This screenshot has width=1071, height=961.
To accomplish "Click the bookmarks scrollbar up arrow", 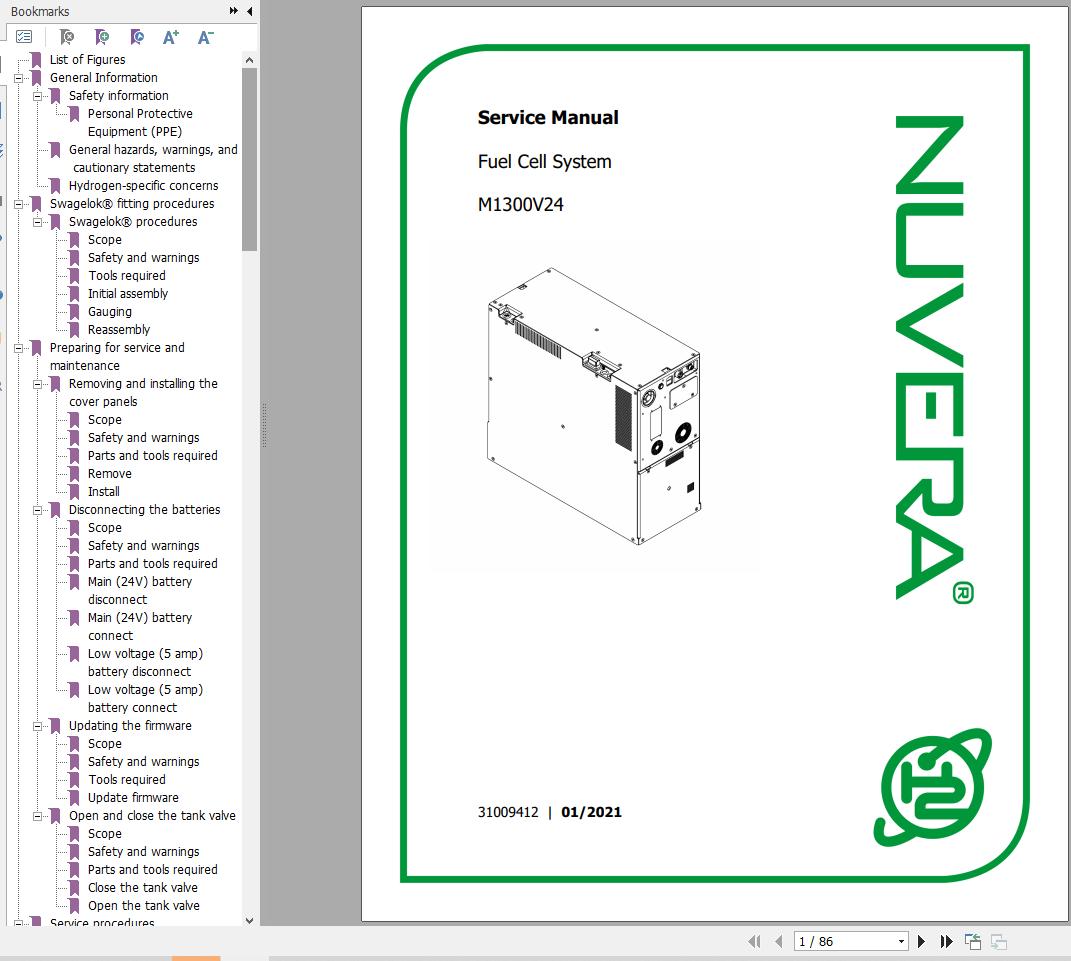I will coord(249,60).
